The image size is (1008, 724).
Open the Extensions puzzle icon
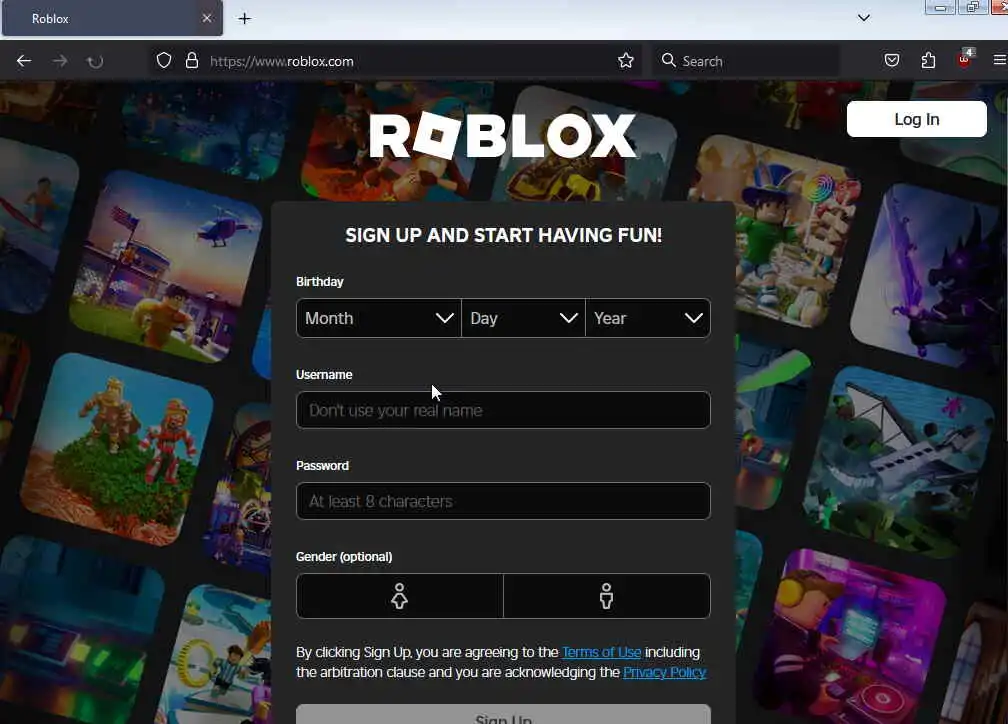pos(928,60)
